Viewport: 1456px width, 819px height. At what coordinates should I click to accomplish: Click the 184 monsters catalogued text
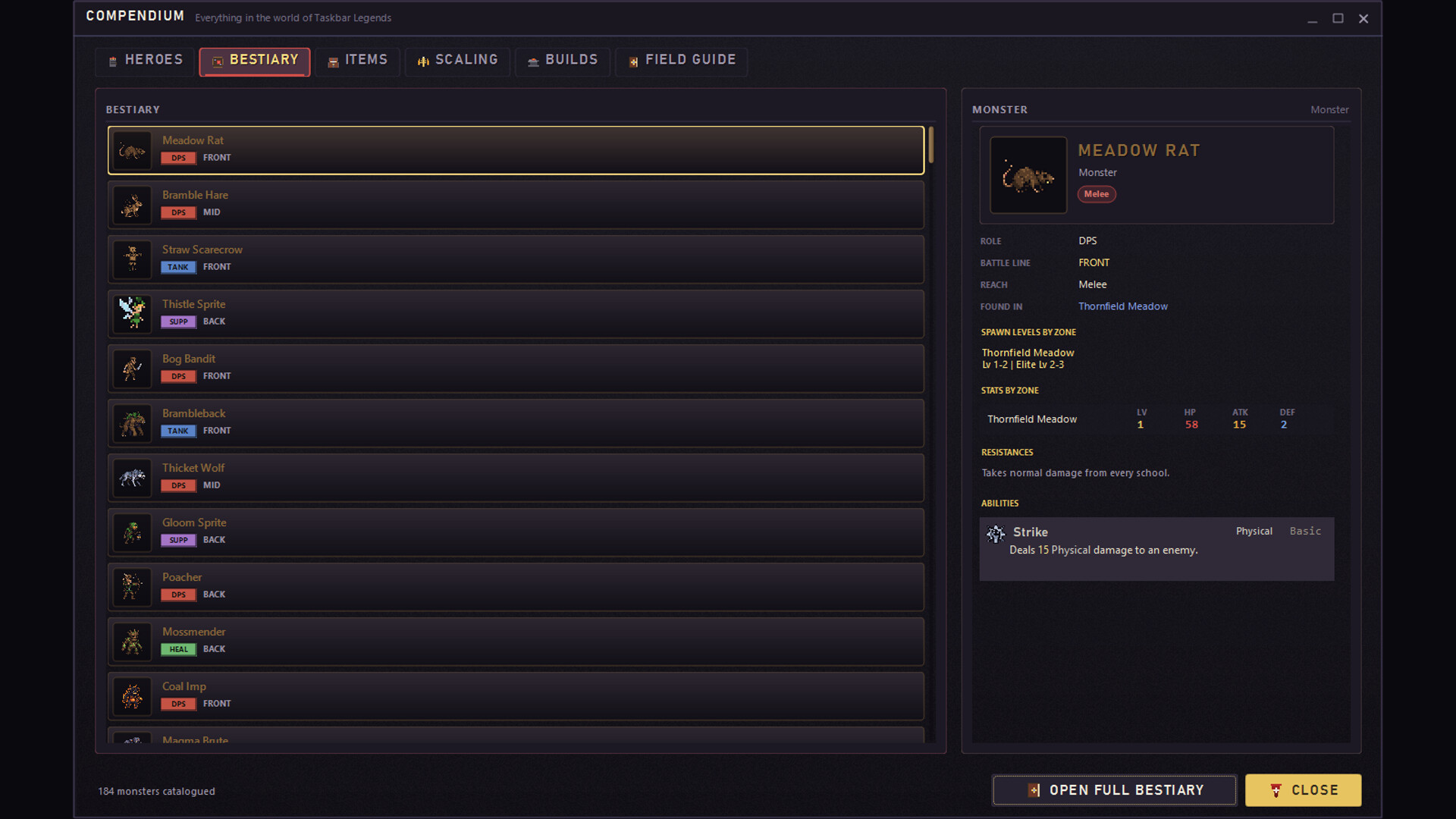156,791
